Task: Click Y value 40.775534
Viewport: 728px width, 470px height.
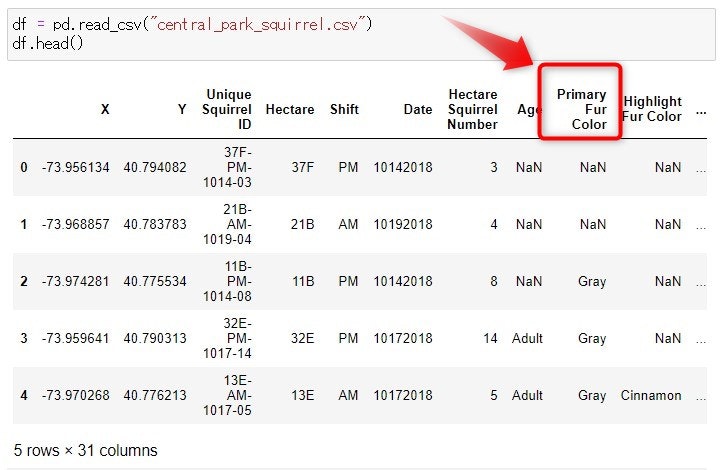Action: click(x=155, y=281)
